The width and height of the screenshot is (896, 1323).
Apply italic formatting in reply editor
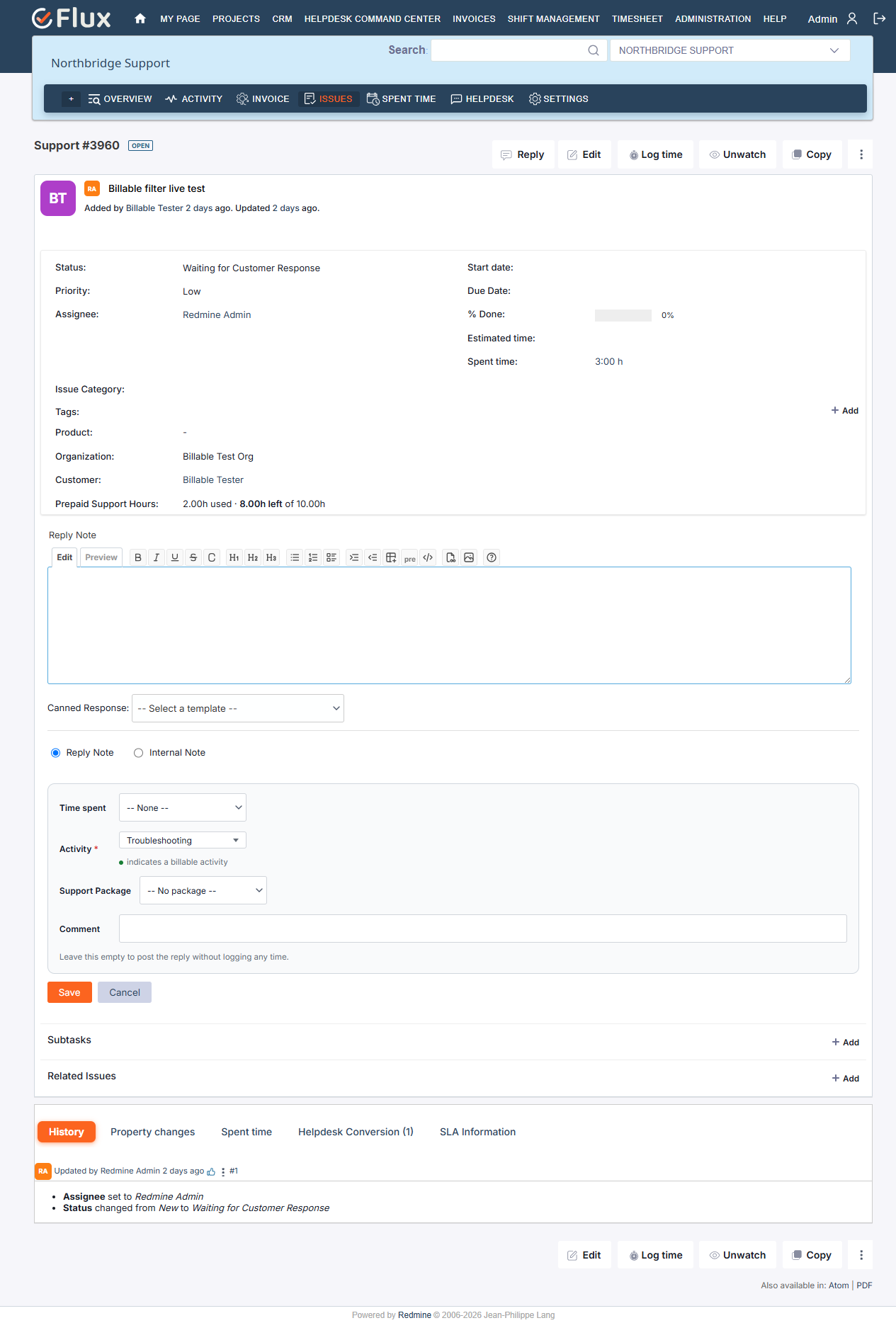[157, 557]
